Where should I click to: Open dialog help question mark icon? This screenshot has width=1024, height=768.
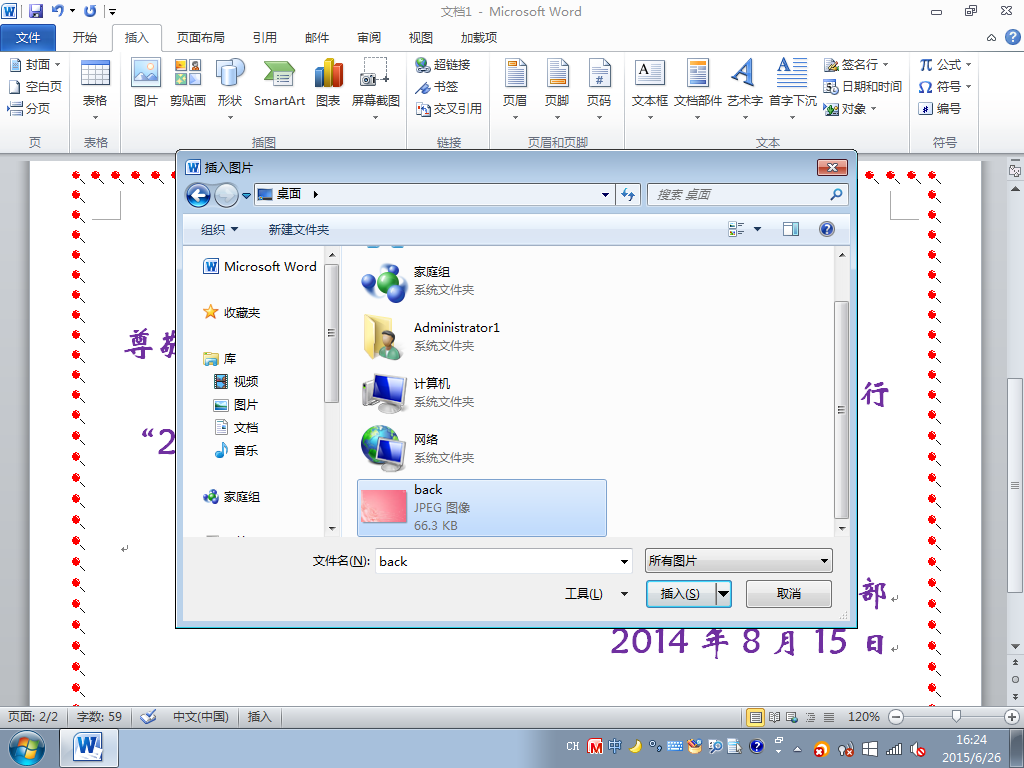tap(826, 229)
